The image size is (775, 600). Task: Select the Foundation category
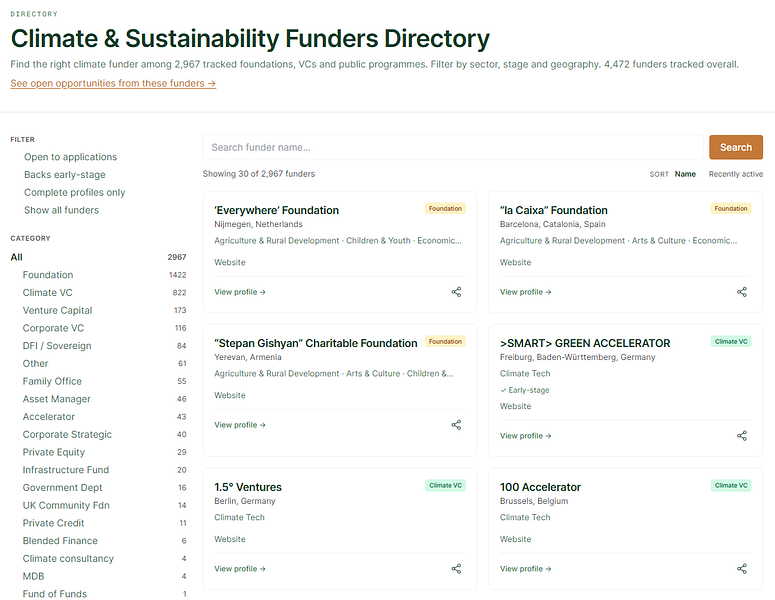coord(104,275)
